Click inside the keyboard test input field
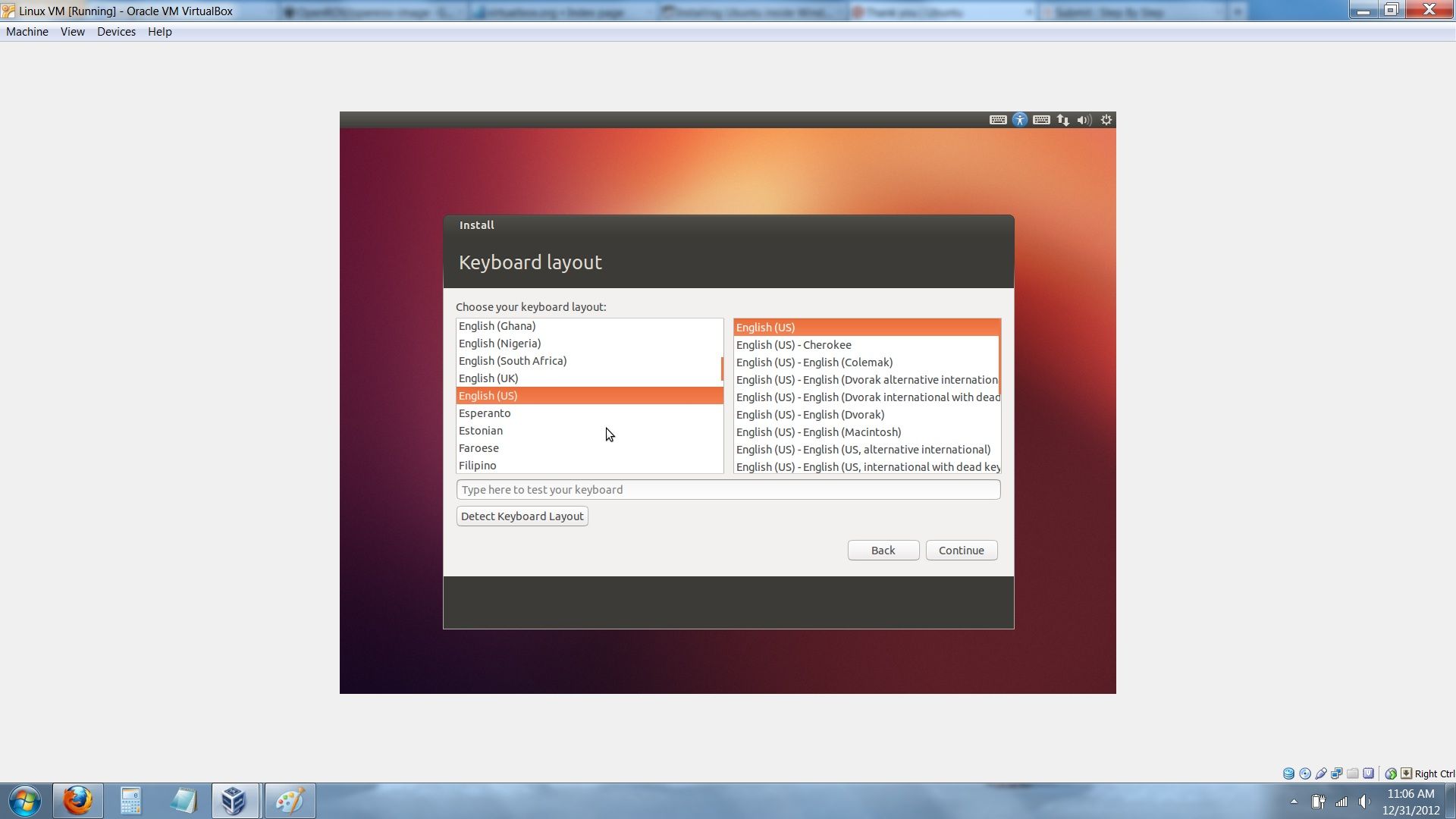 728,489
